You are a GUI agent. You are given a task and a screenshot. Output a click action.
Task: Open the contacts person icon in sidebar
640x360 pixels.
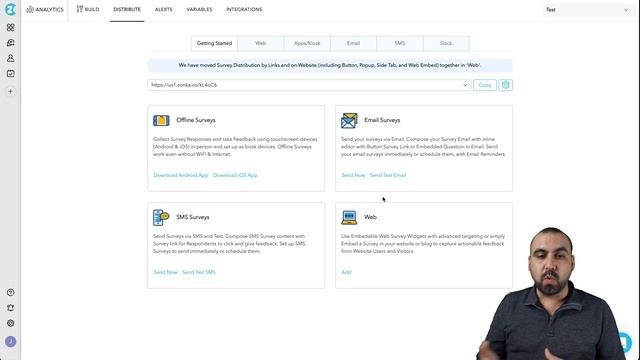(x=11, y=58)
